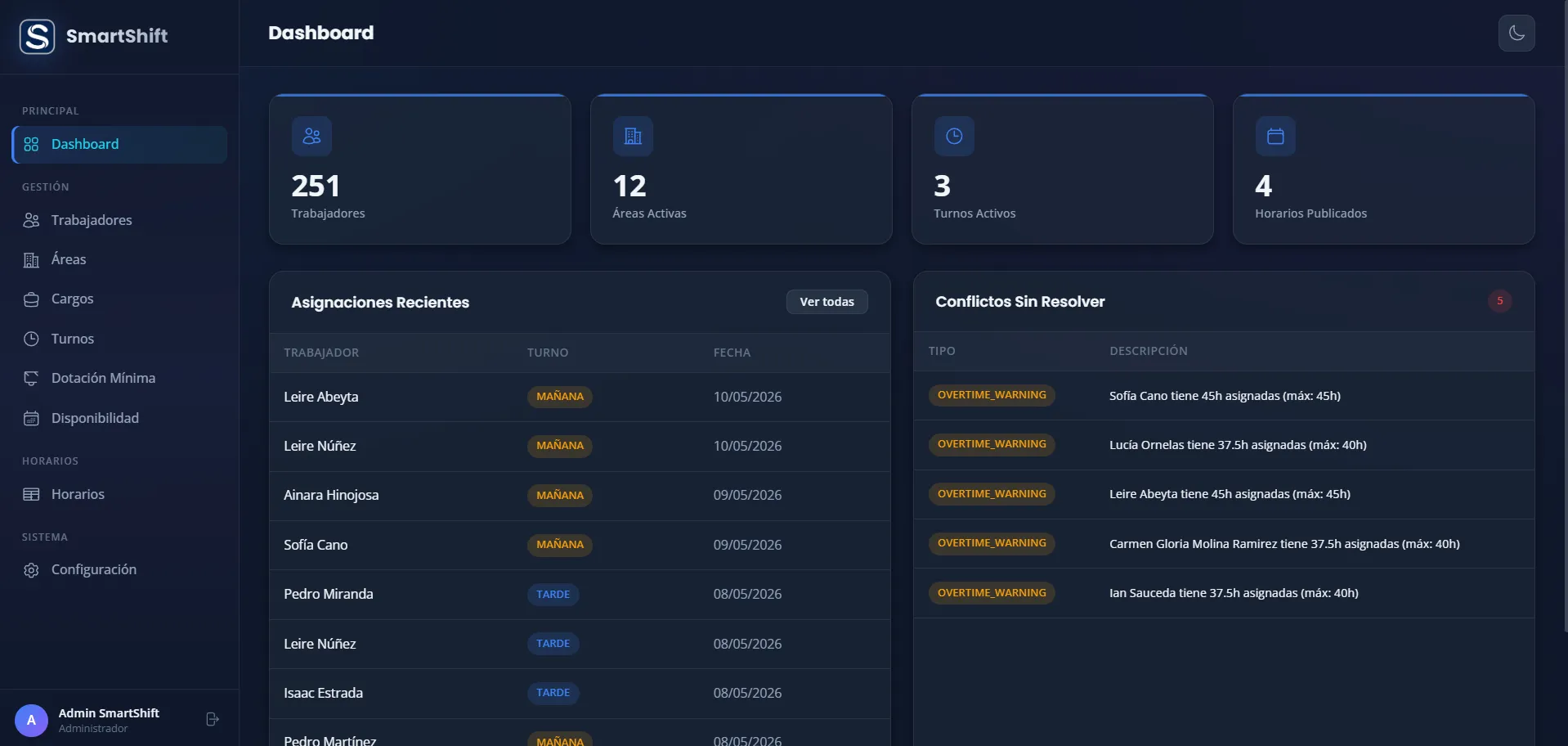Select the Leire Abeyta assignment row name
Screen dimensions: 1568x746
[x=321, y=397]
